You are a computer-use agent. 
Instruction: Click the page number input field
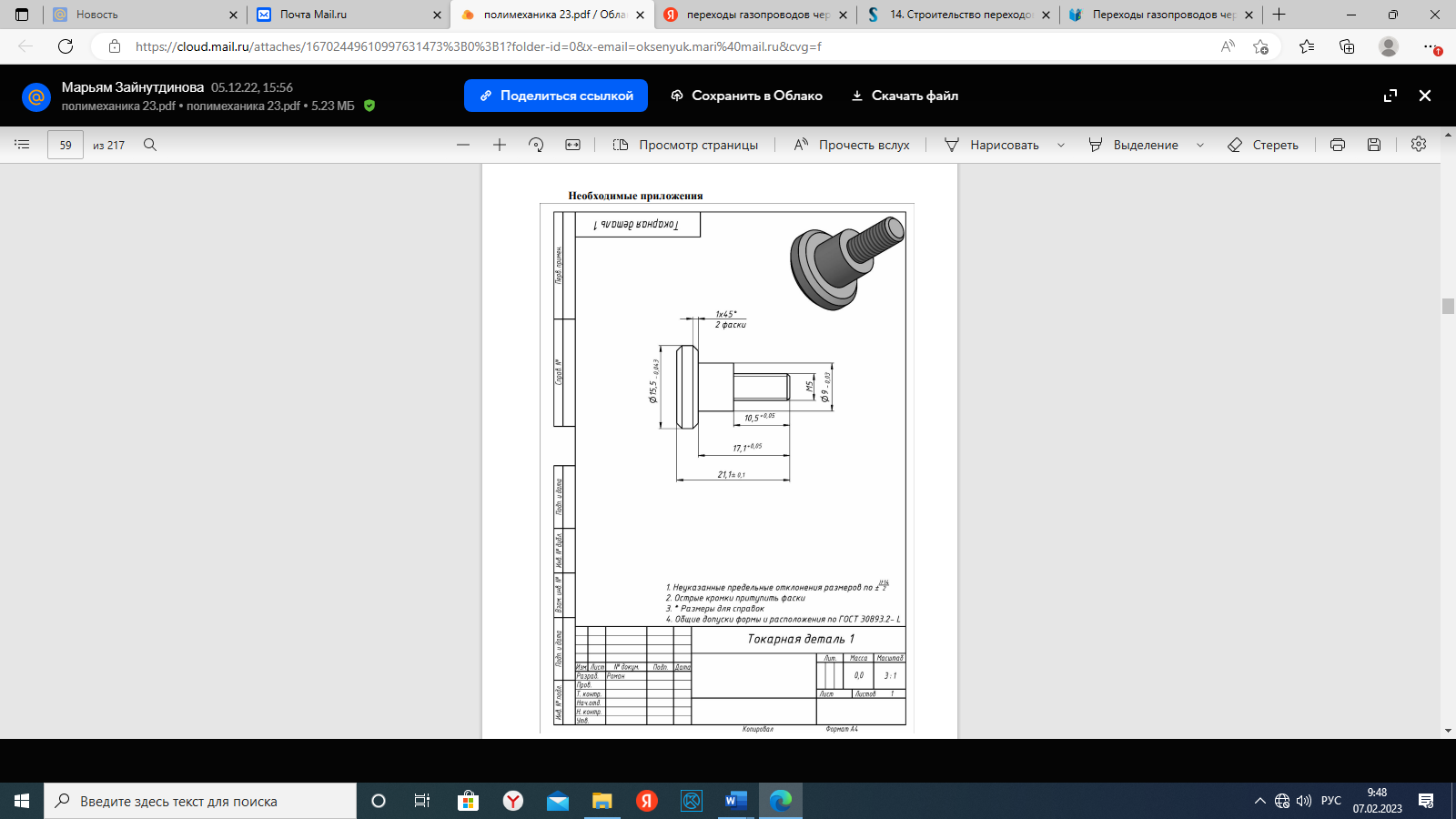coord(66,145)
